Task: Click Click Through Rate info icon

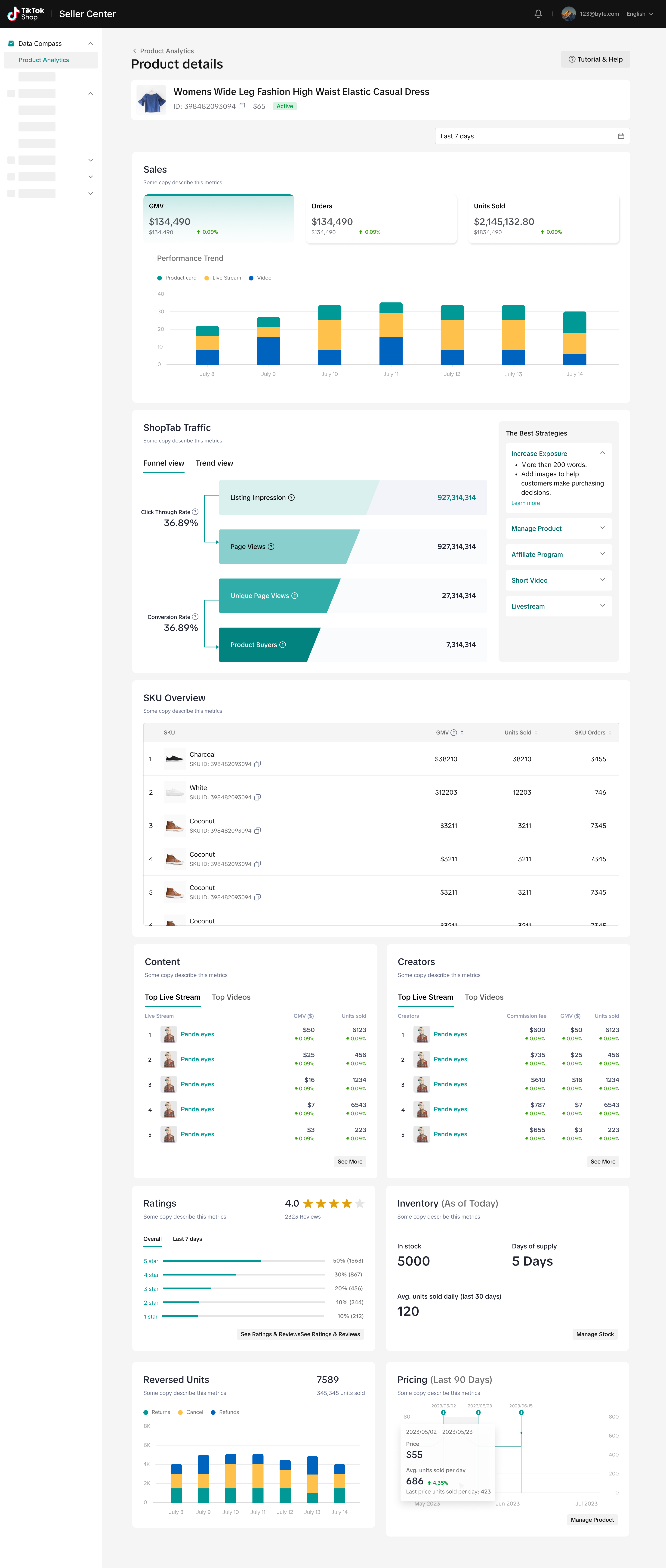Action: [195, 512]
